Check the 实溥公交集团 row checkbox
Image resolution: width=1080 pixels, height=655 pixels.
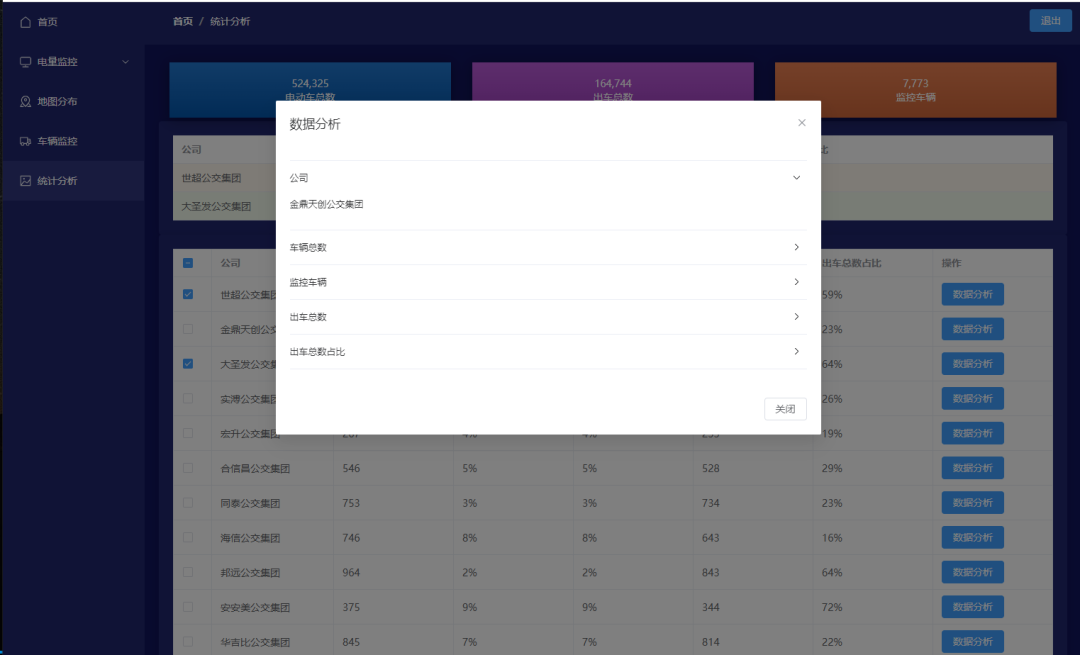[x=188, y=399]
